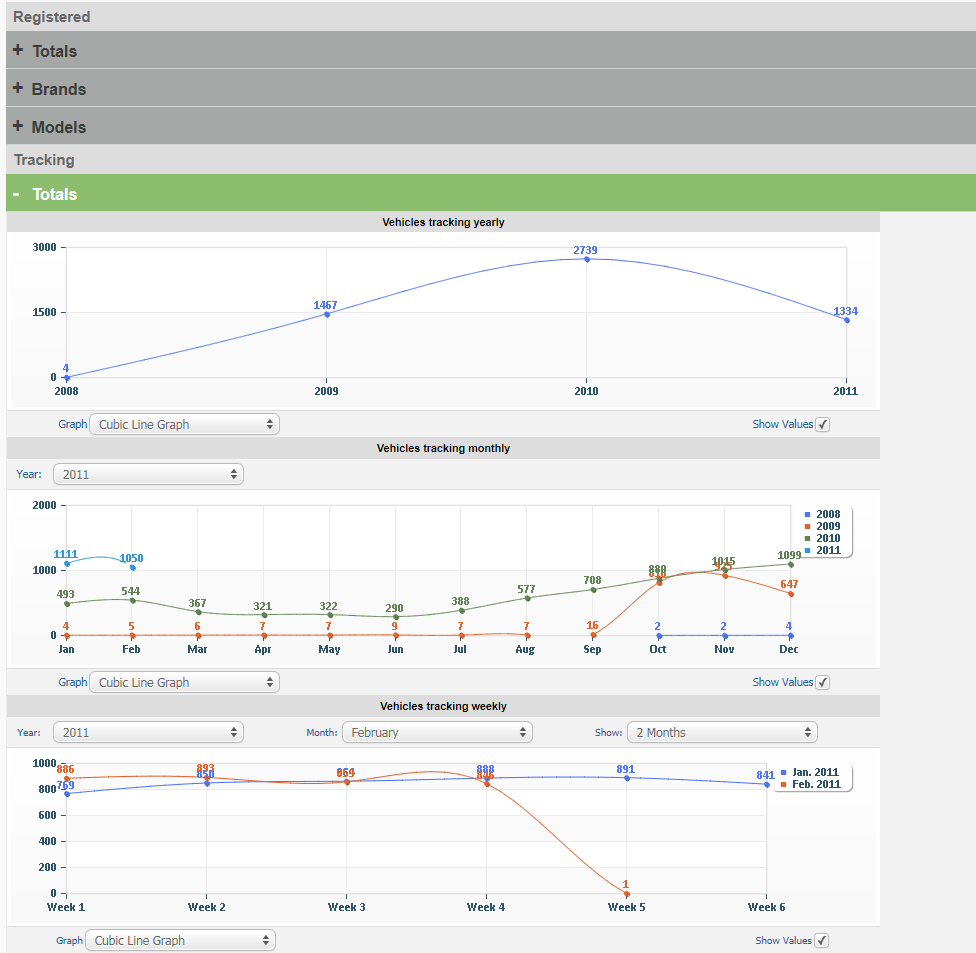Viewport: 976px width, 953px height.
Task: Toggle Show Values checkbox for weekly chart
Action: coord(822,940)
